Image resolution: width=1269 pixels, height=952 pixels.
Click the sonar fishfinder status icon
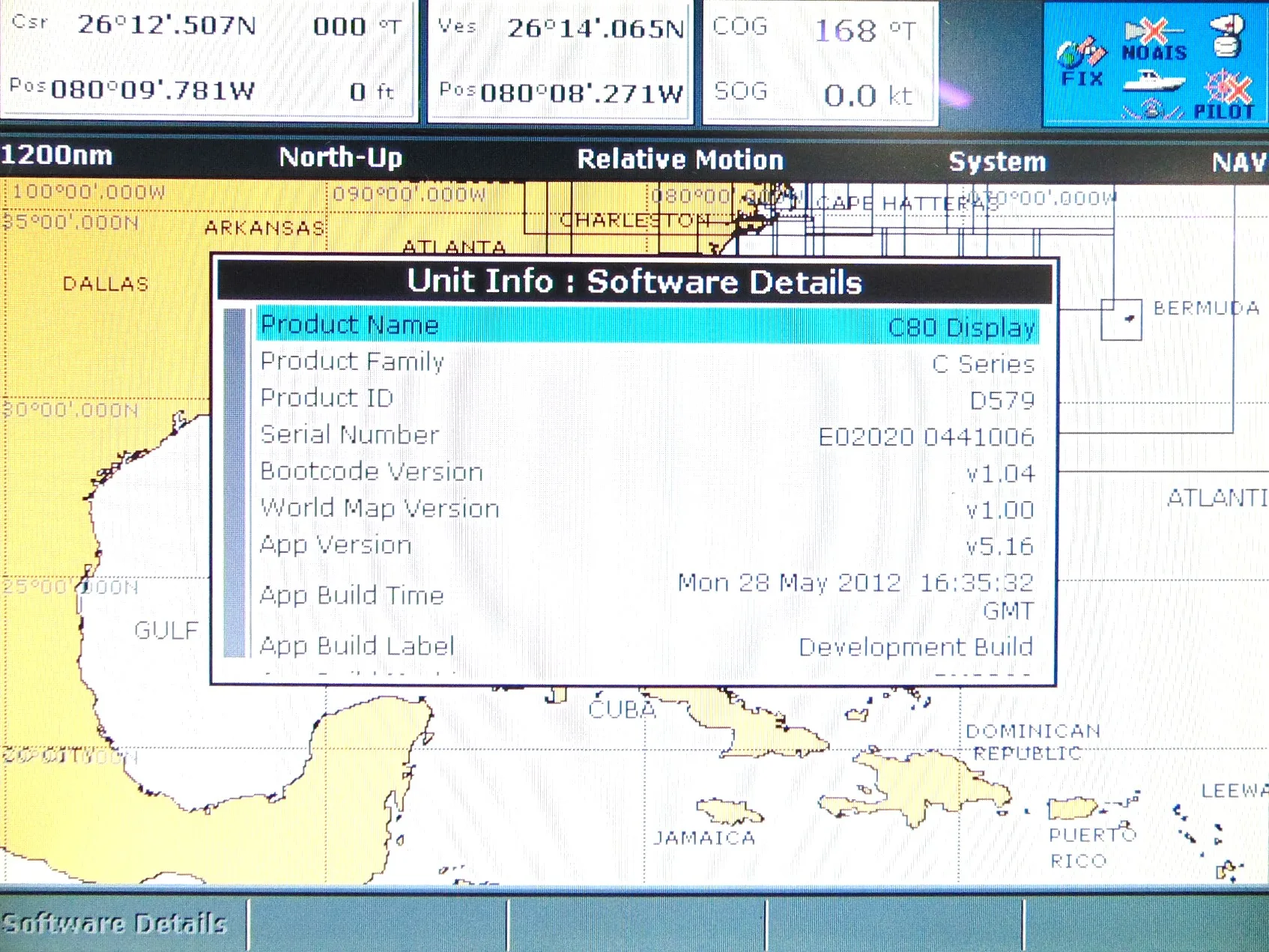[1152, 109]
